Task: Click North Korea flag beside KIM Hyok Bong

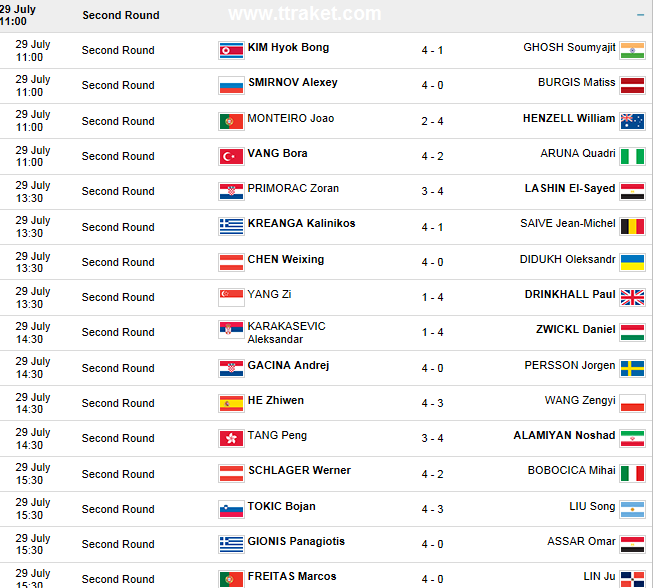Action: point(231,51)
